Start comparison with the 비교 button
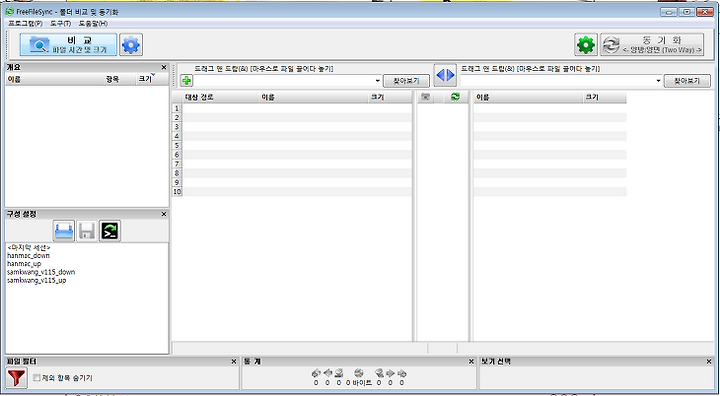The width and height of the screenshot is (720, 396). (x=68, y=45)
